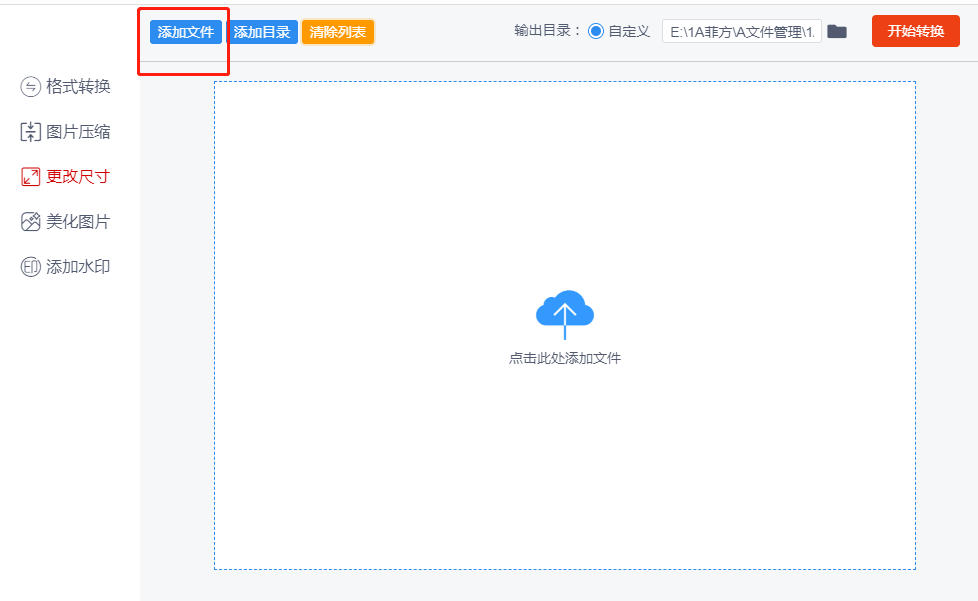Image resolution: width=978 pixels, height=601 pixels.
Task: Click the 添加水印 stamp icon
Action: point(31,267)
